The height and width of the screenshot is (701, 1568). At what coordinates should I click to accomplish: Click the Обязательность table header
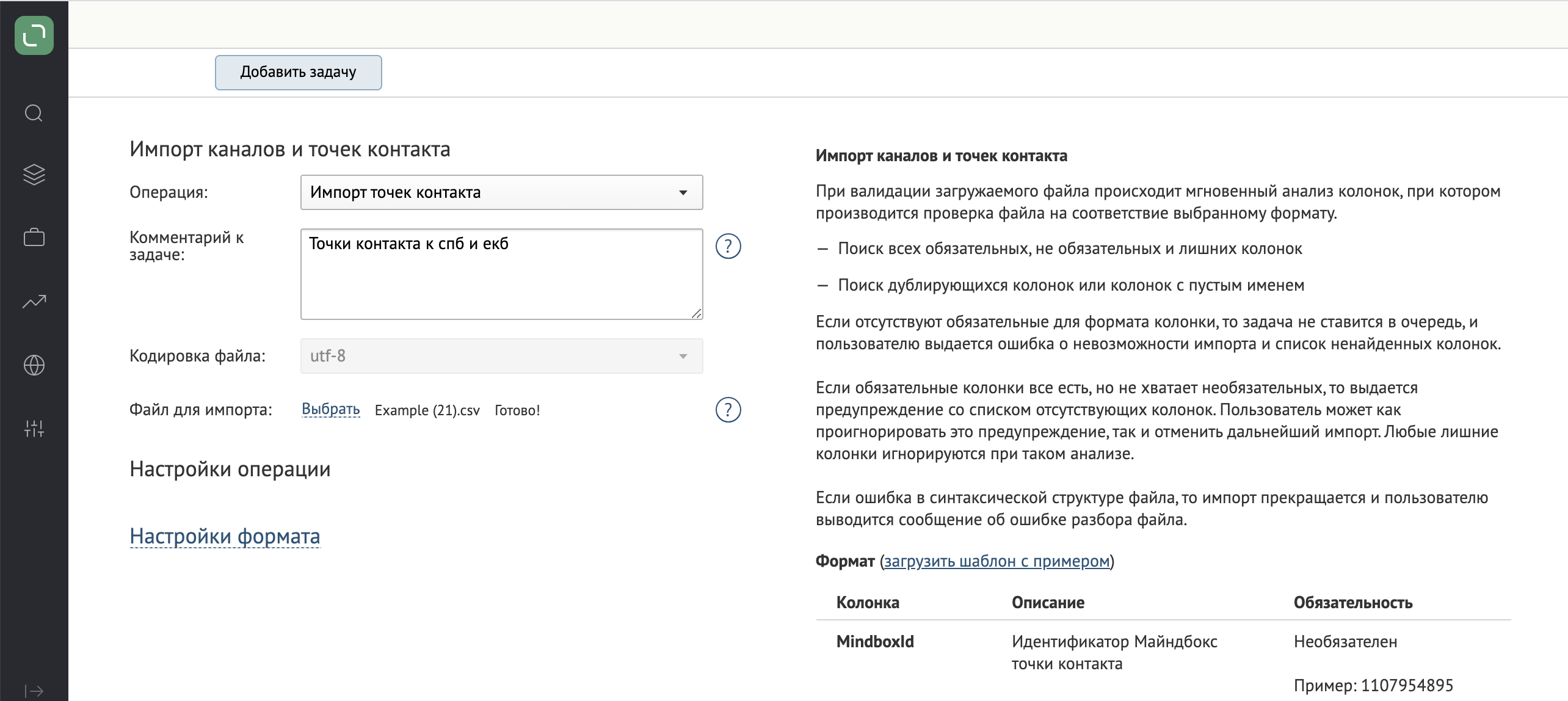1353,603
